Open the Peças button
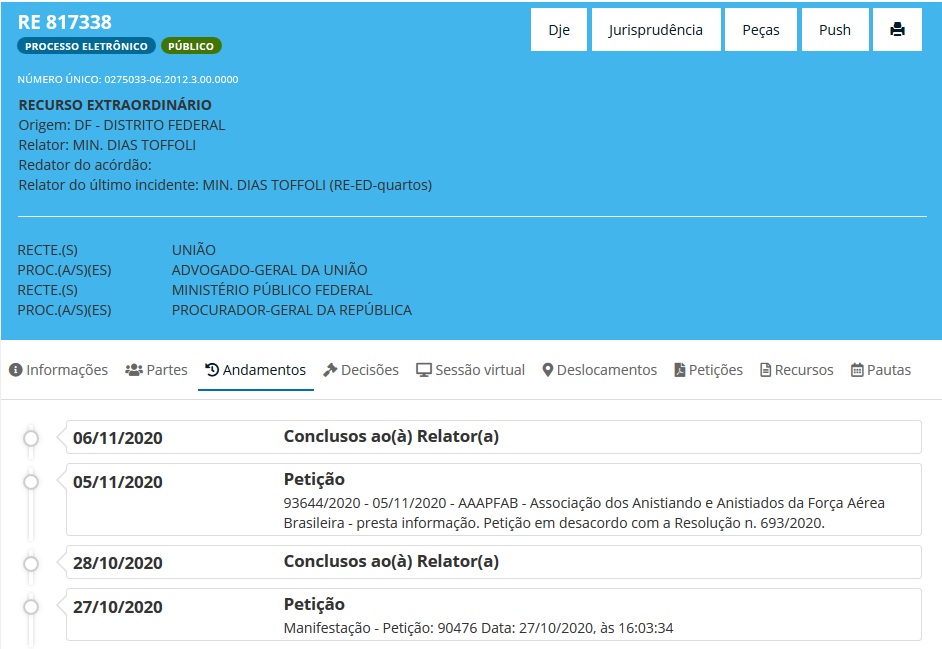Image resolution: width=942 pixels, height=649 pixels. pos(761,29)
